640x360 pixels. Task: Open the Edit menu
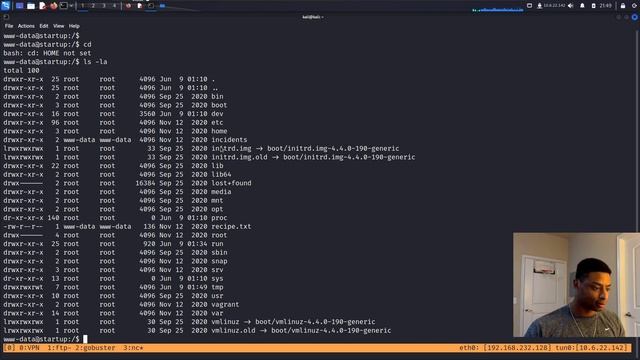(x=44, y=26)
